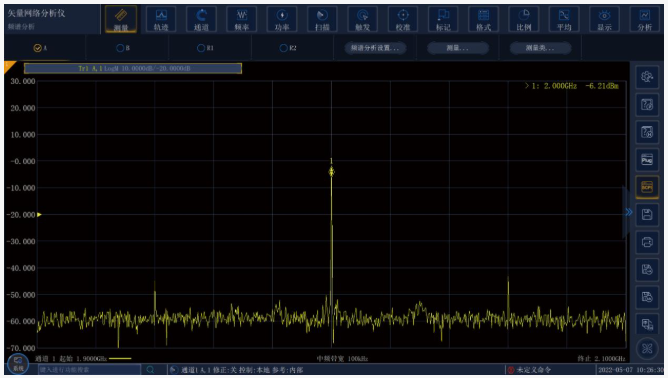
Task: Click the Plug icon in right sidebar
Action: (x=647, y=160)
